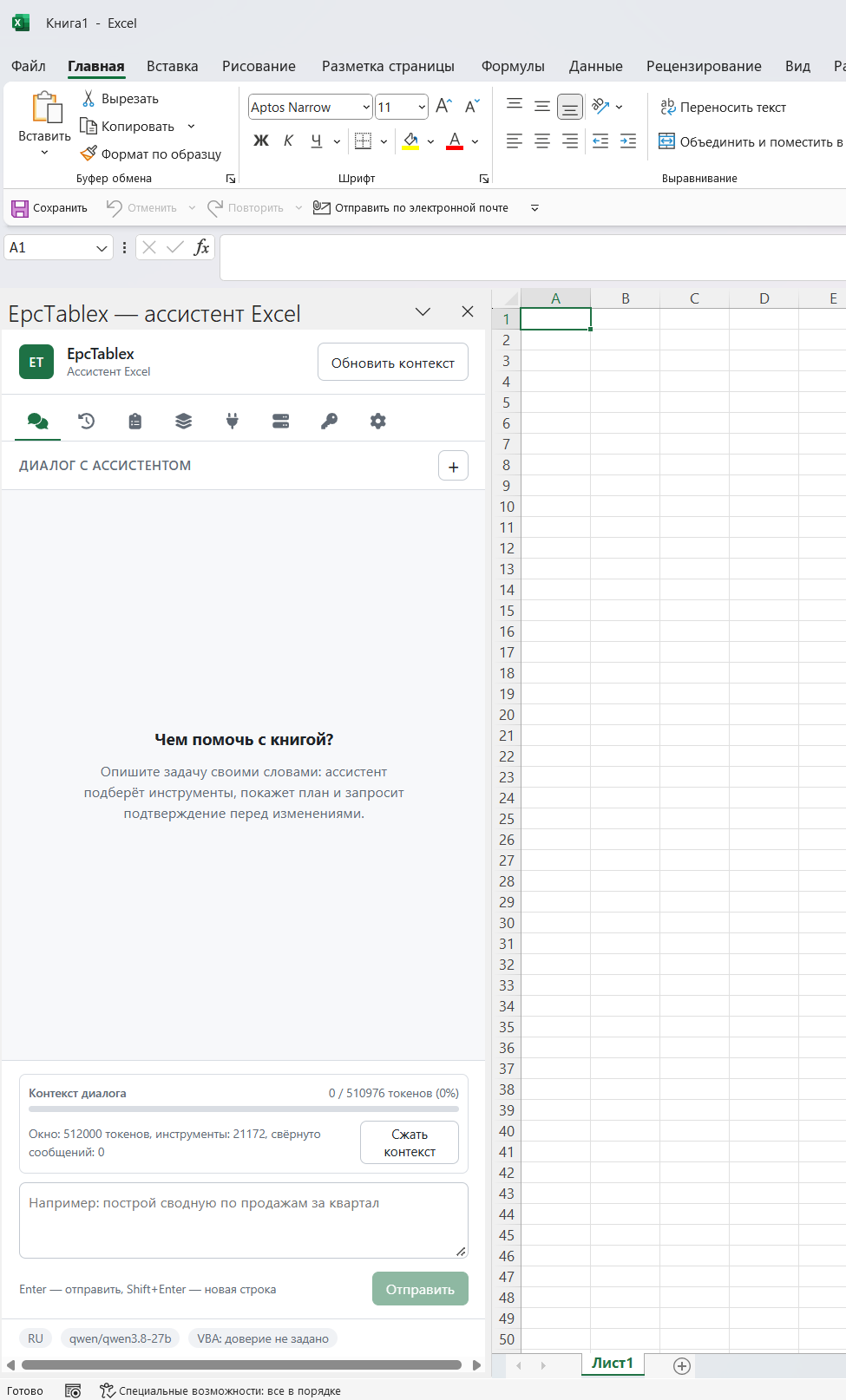Open the font size 11 dropdown
This screenshot has height=1400, width=846.
(x=422, y=107)
